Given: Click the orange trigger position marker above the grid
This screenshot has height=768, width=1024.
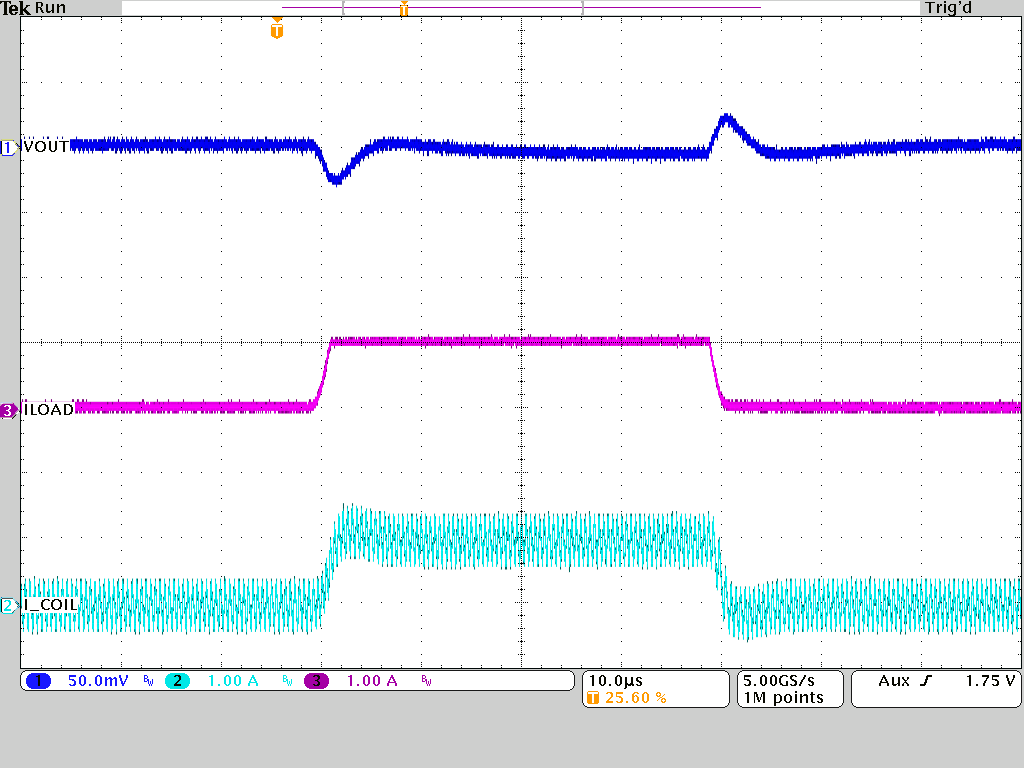Looking at the screenshot, I should 277,30.
